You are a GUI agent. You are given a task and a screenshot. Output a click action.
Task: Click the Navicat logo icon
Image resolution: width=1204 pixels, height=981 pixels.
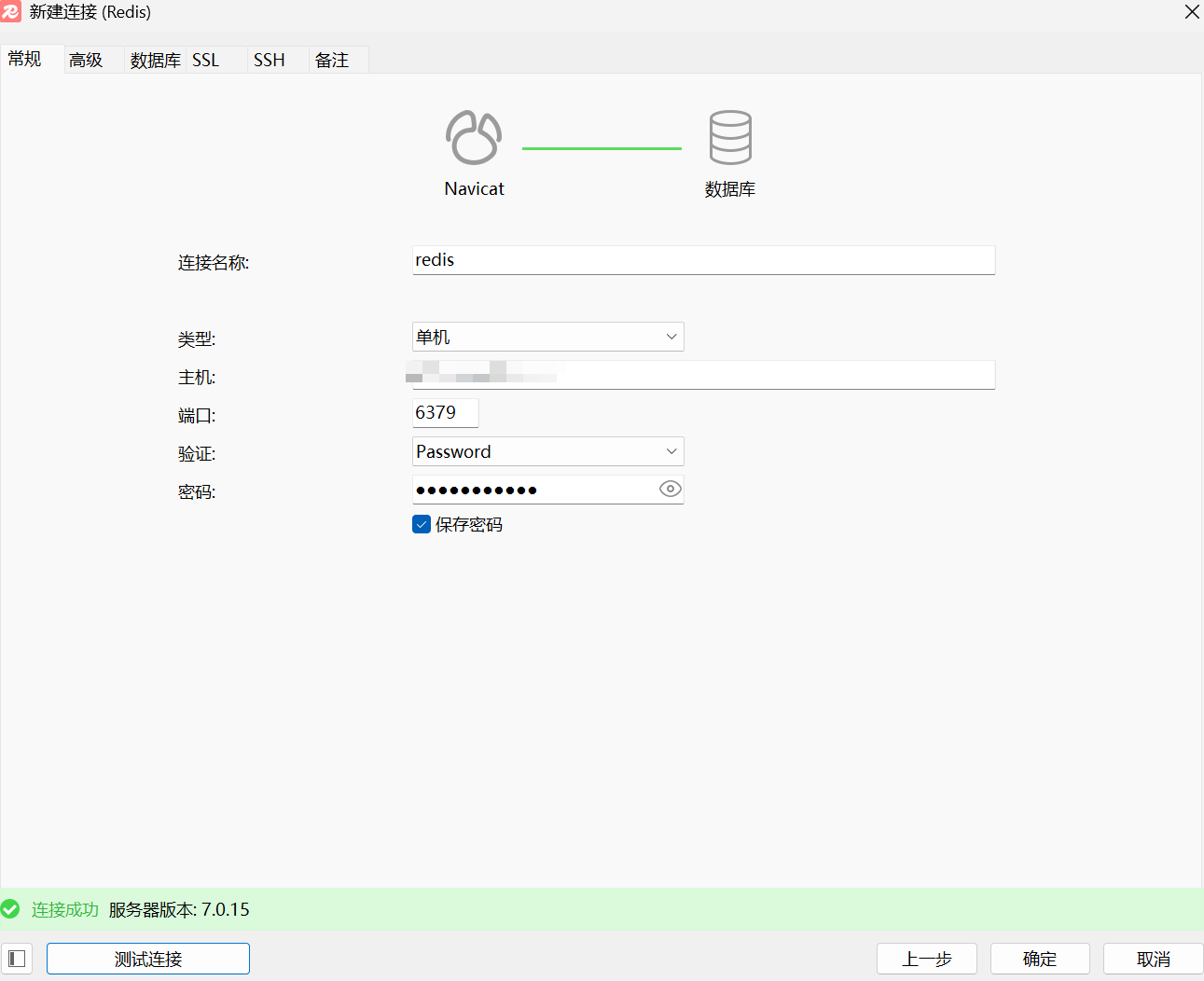pyautogui.click(x=474, y=138)
